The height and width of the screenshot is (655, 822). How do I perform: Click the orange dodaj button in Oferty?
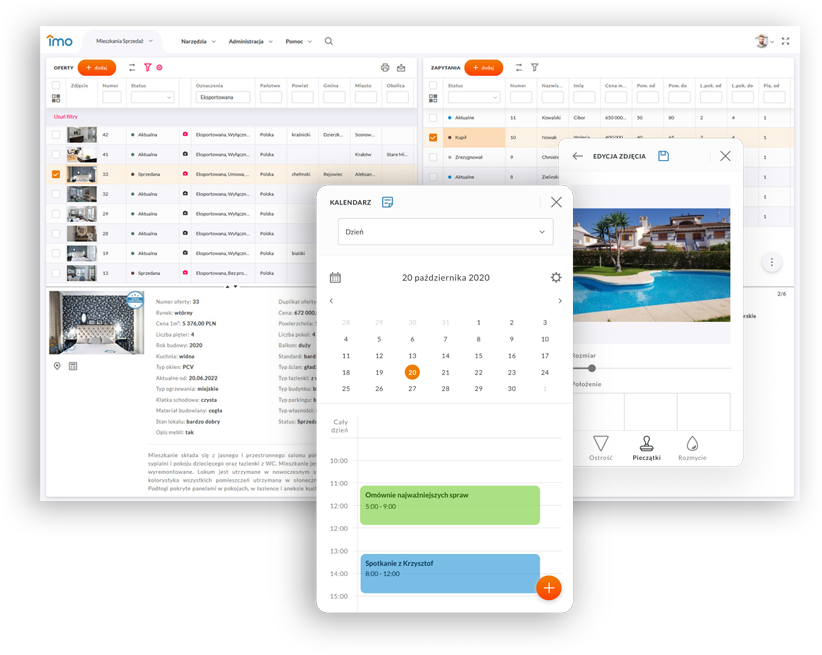[97, 68]
